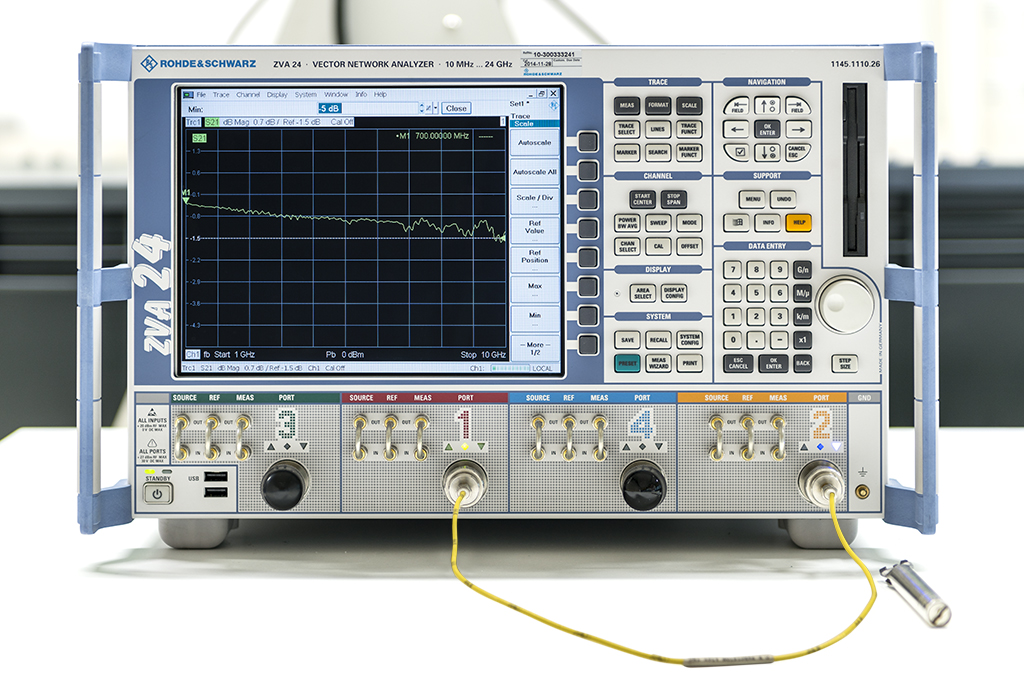This screenshot has height=683, width=1024.
Task: Tap the up arrow navigation key
Action: coord(767,106)
